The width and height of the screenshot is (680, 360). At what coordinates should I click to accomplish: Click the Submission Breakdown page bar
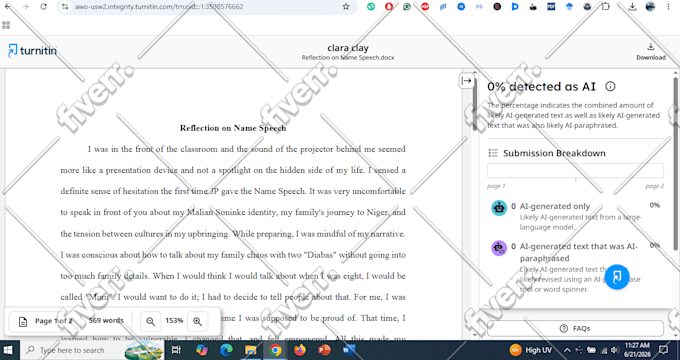click(575, 170)
